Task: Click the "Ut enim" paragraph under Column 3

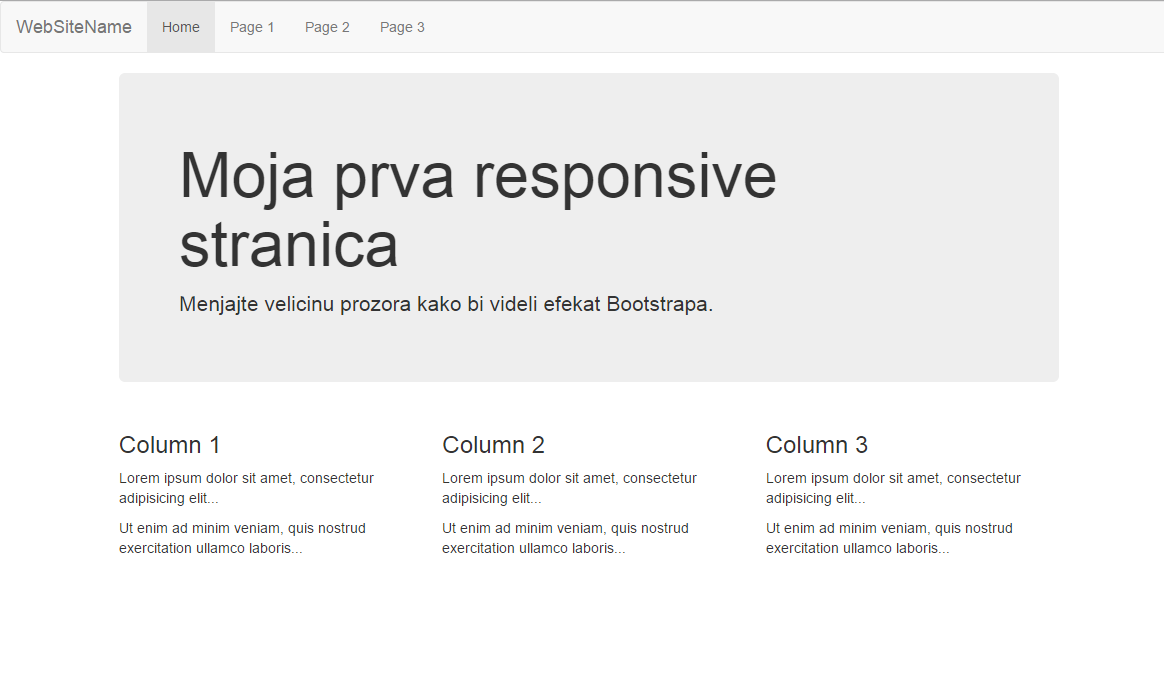Action: (x=889, y=538)
